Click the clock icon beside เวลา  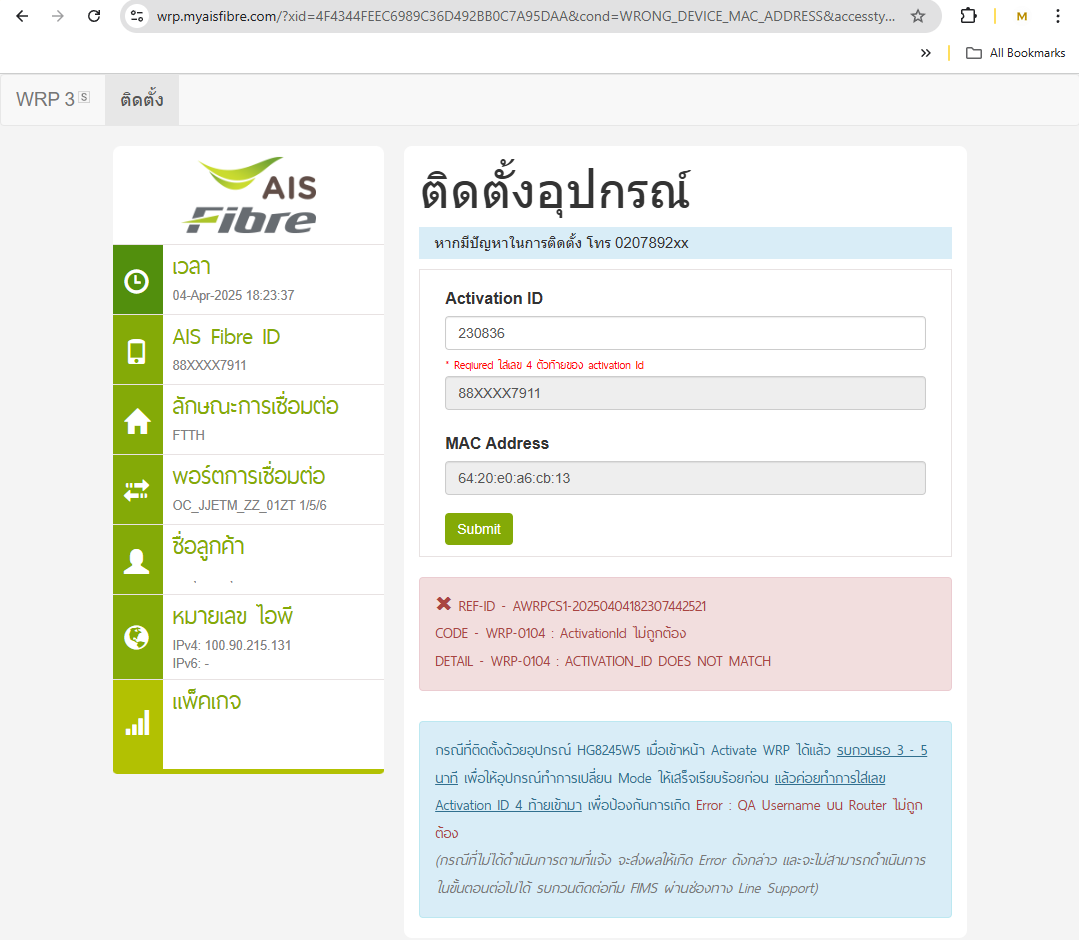(x=137, y=281)
